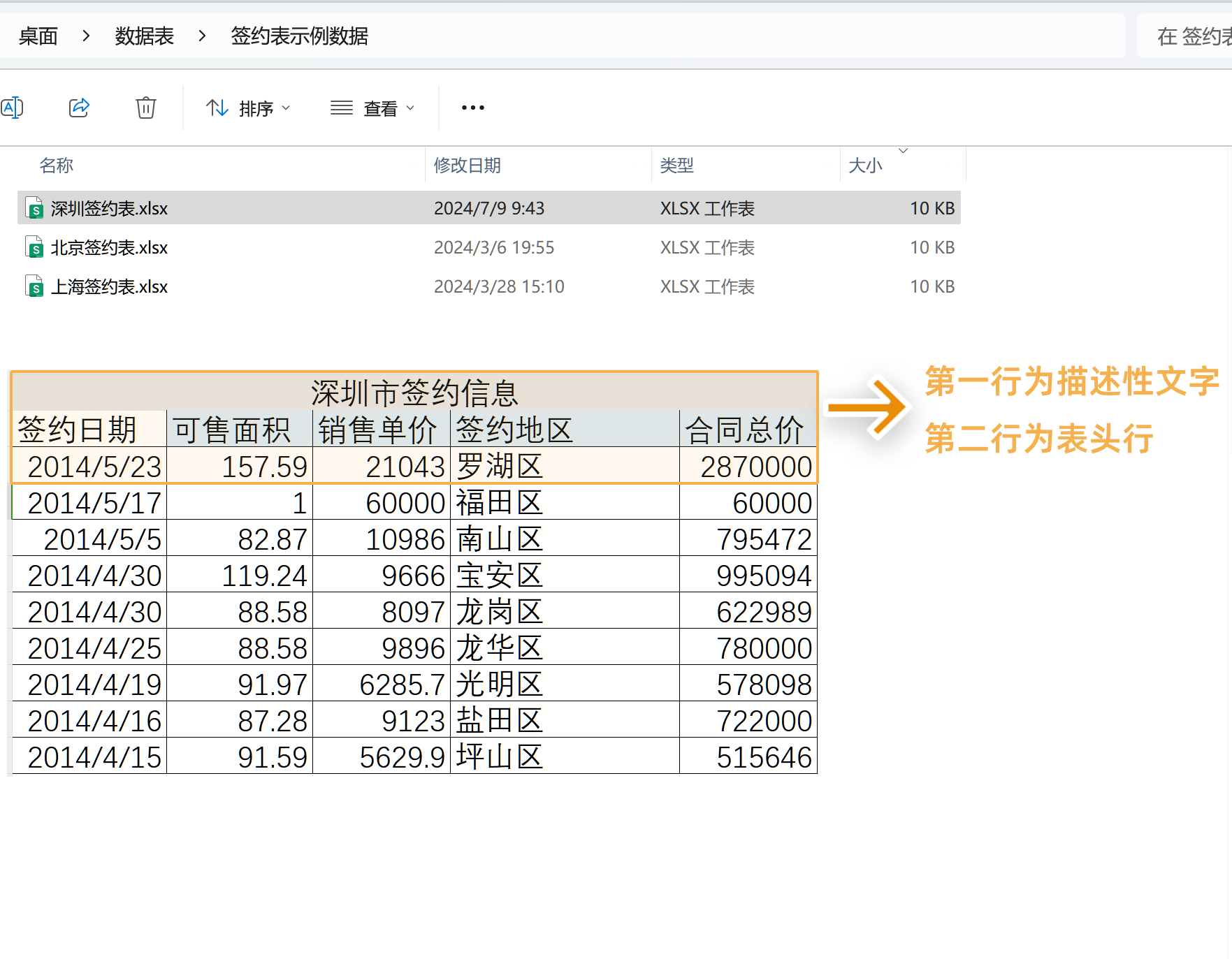Click the 销售单价 header cell
Image resolution: width=1232 pixels, height=959 pixels.
point(382,429)
